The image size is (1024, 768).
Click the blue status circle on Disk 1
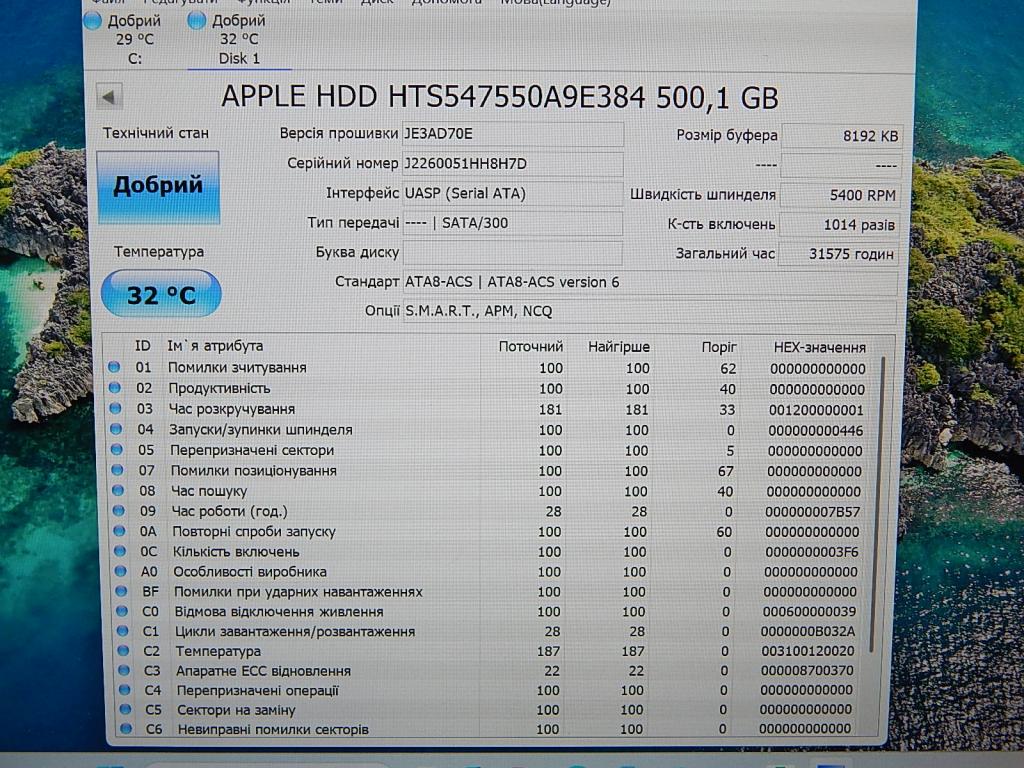click(197, 21)
